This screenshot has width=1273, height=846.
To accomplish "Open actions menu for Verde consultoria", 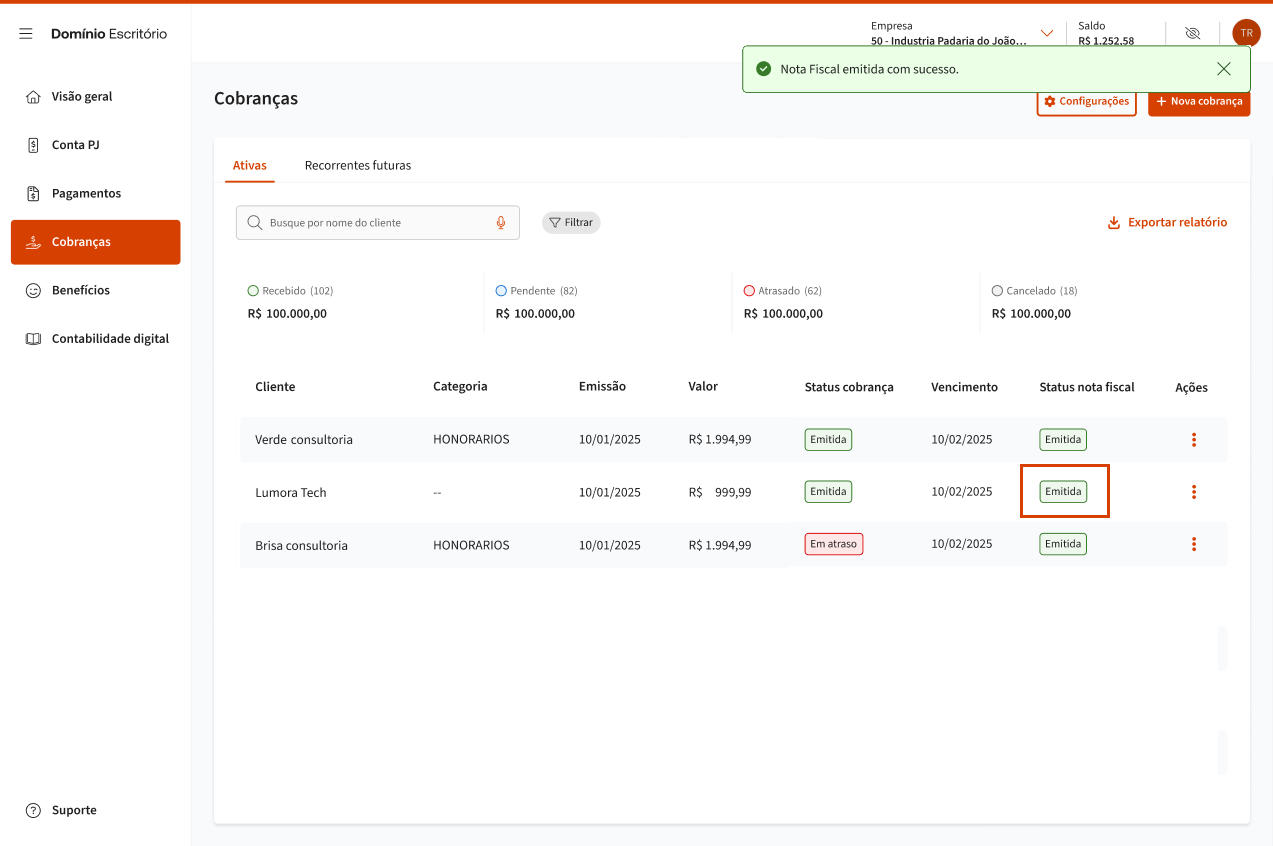I will (x=1193, y=440).
